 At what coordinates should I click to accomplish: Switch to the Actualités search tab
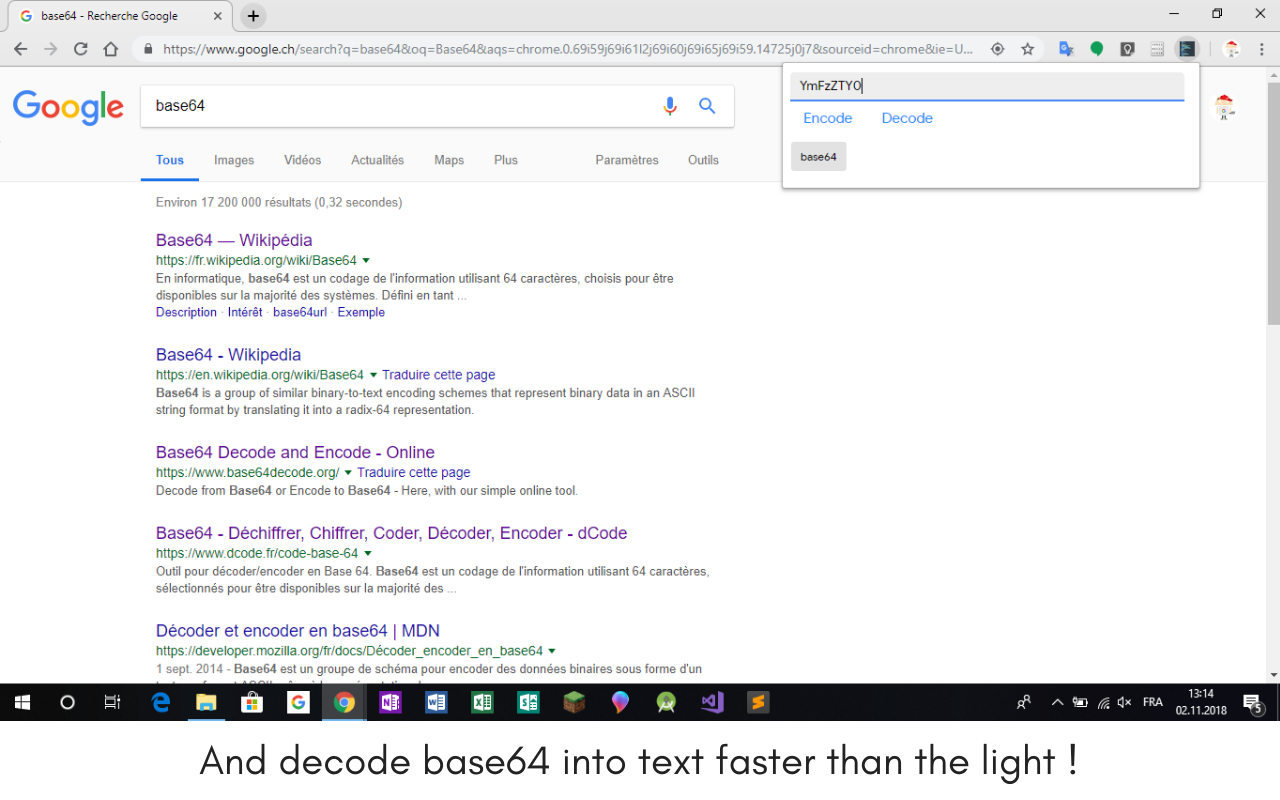[x=377, y=160]
